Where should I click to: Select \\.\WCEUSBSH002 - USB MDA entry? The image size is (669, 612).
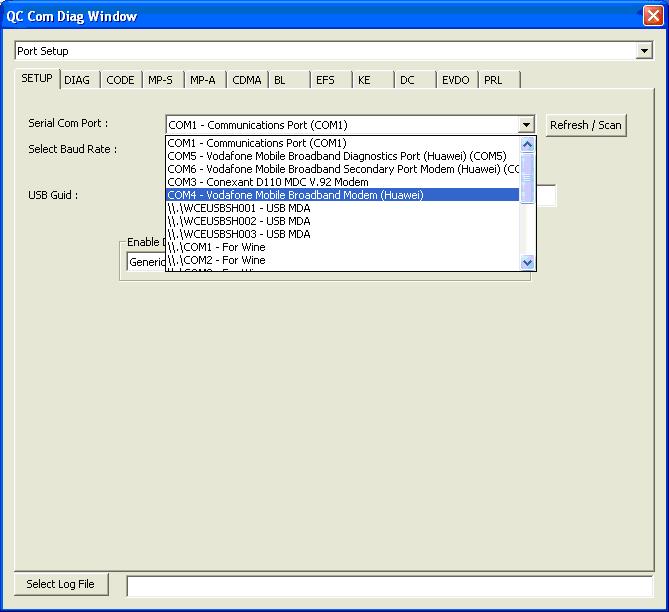tap(342, 221)
